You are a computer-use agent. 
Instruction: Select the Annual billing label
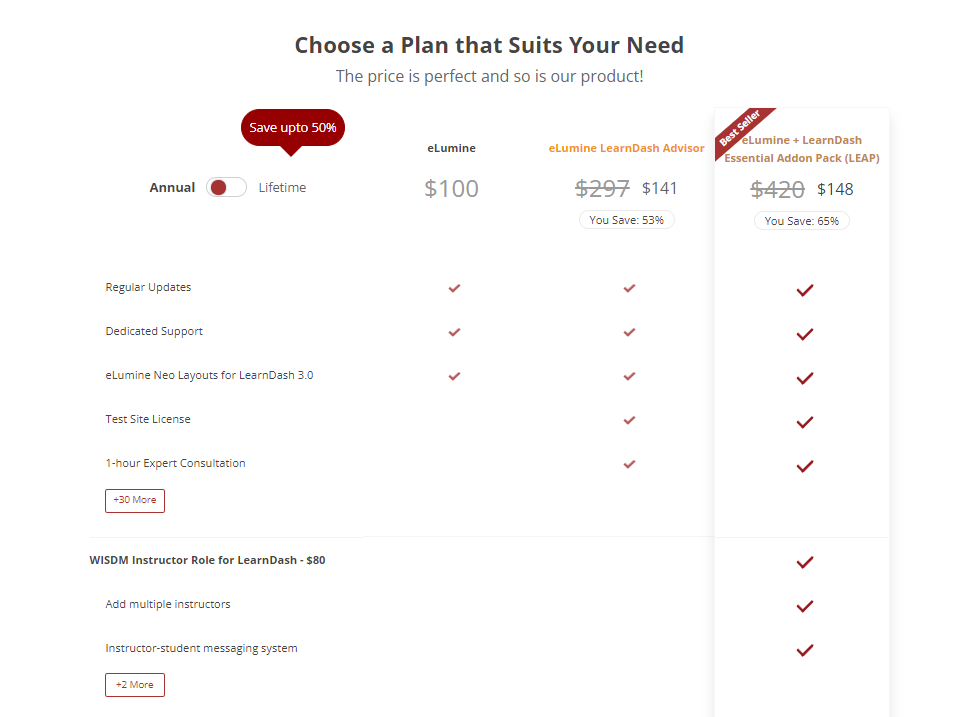click(172, 187)
